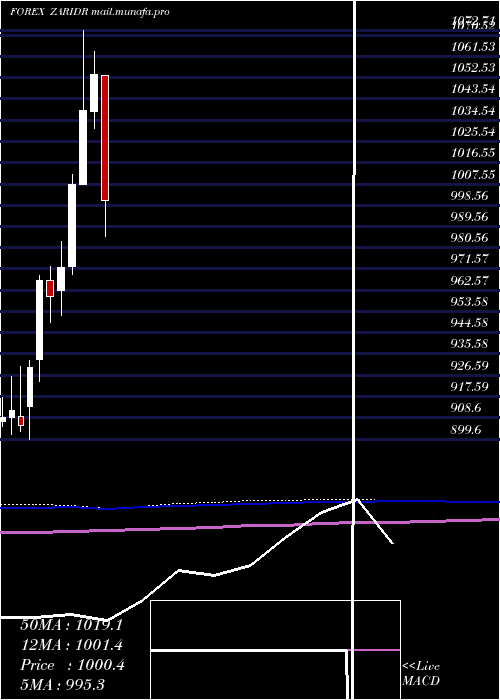
Task: Select the 1052.53 price axis label
Action: [x=473, y=67]
